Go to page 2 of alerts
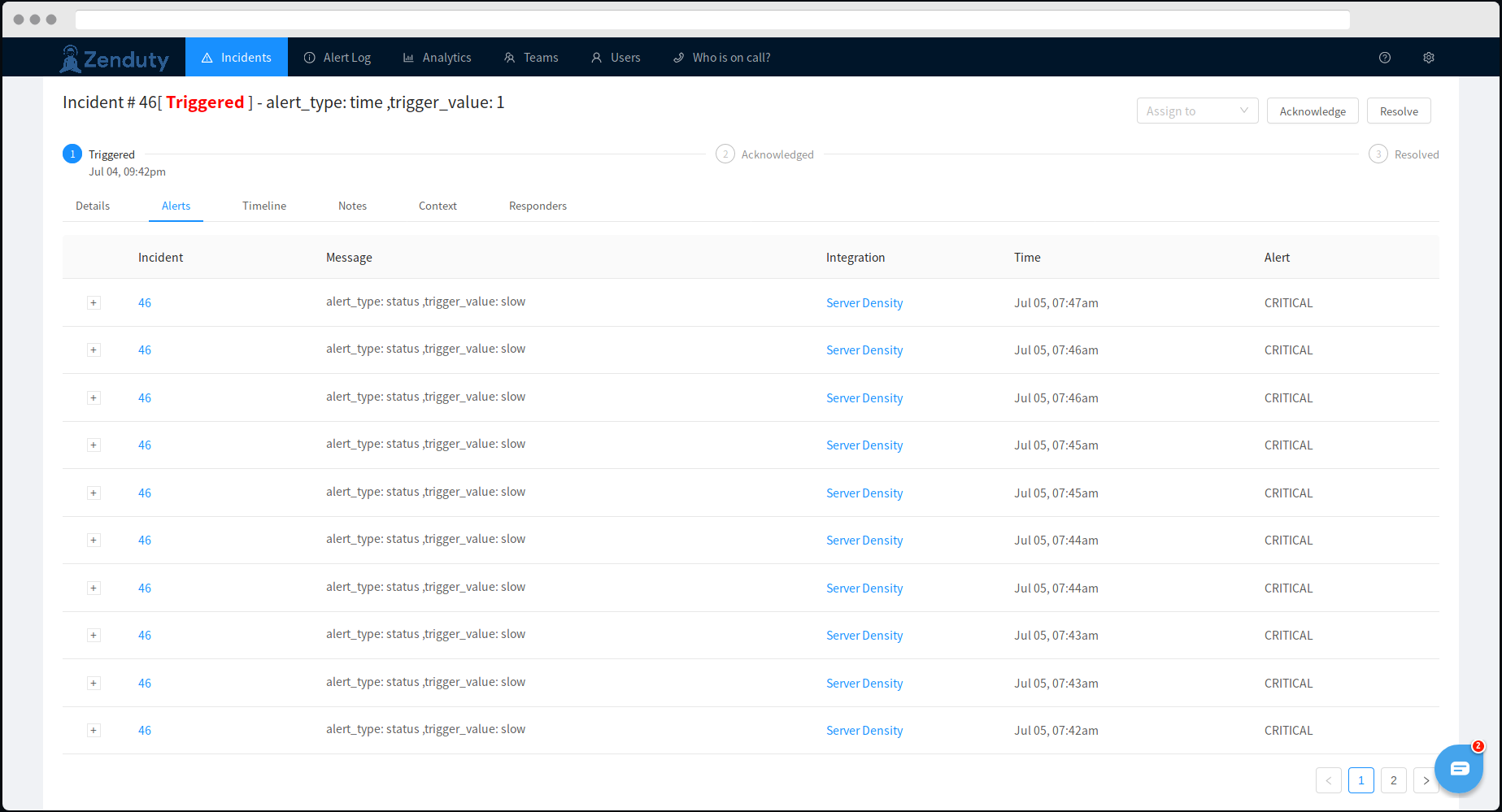 [1393, 780]
